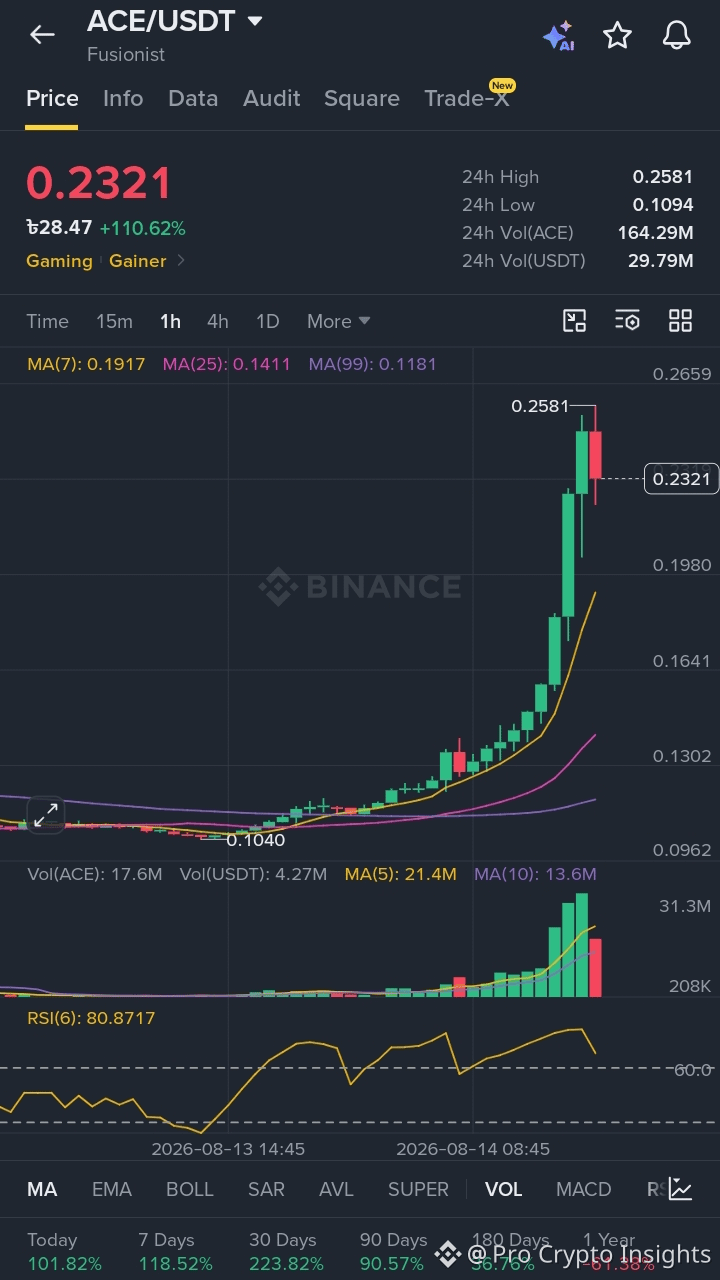Tap the 24h Vol(USDT) 29.79M value
720x1280 pixels.
pos(659,261)
